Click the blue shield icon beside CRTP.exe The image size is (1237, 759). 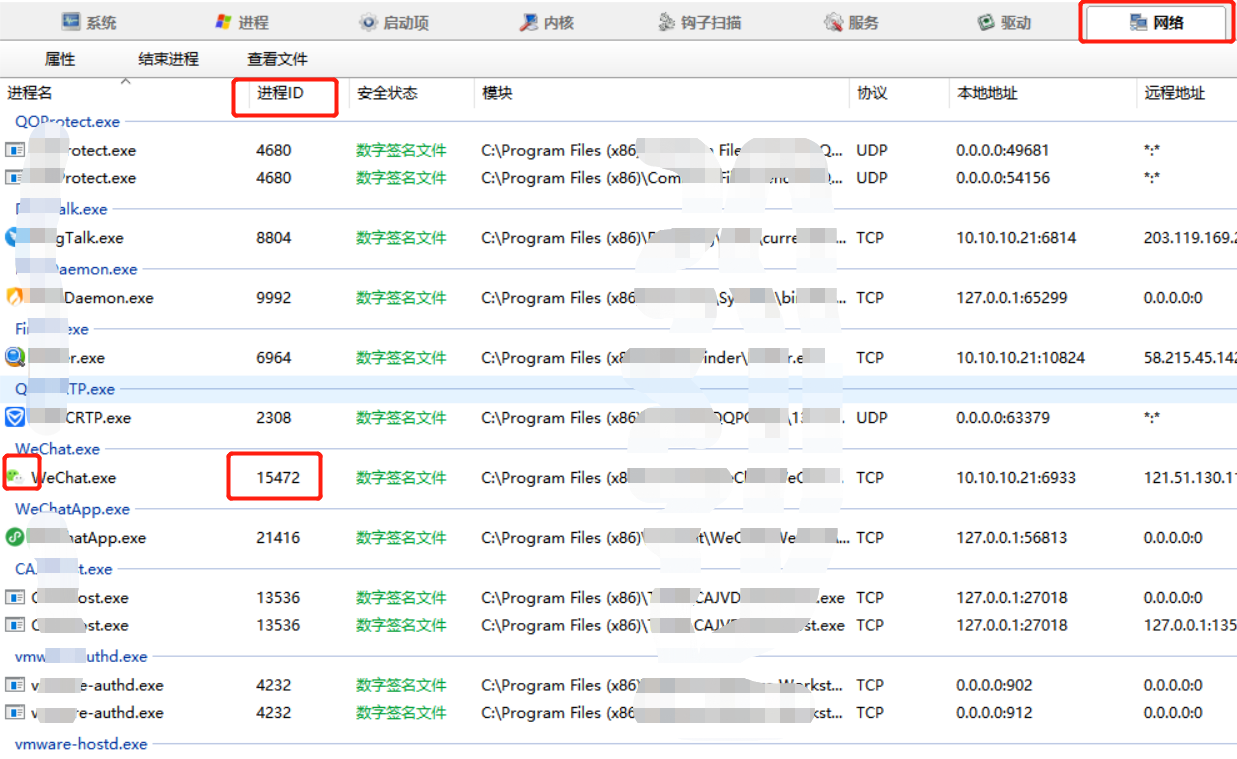point(15,417)
